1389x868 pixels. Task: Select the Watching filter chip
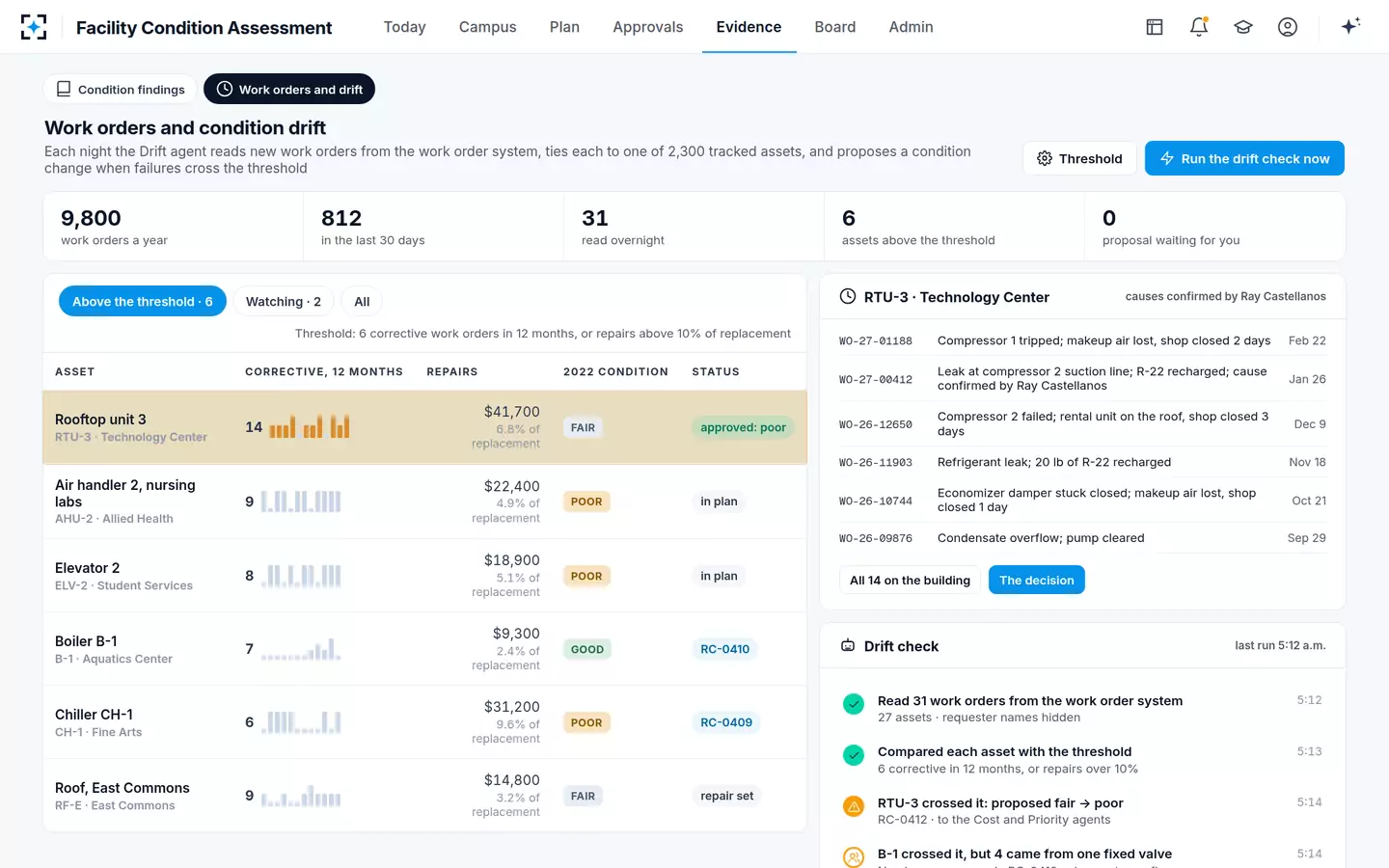point(284,302)
